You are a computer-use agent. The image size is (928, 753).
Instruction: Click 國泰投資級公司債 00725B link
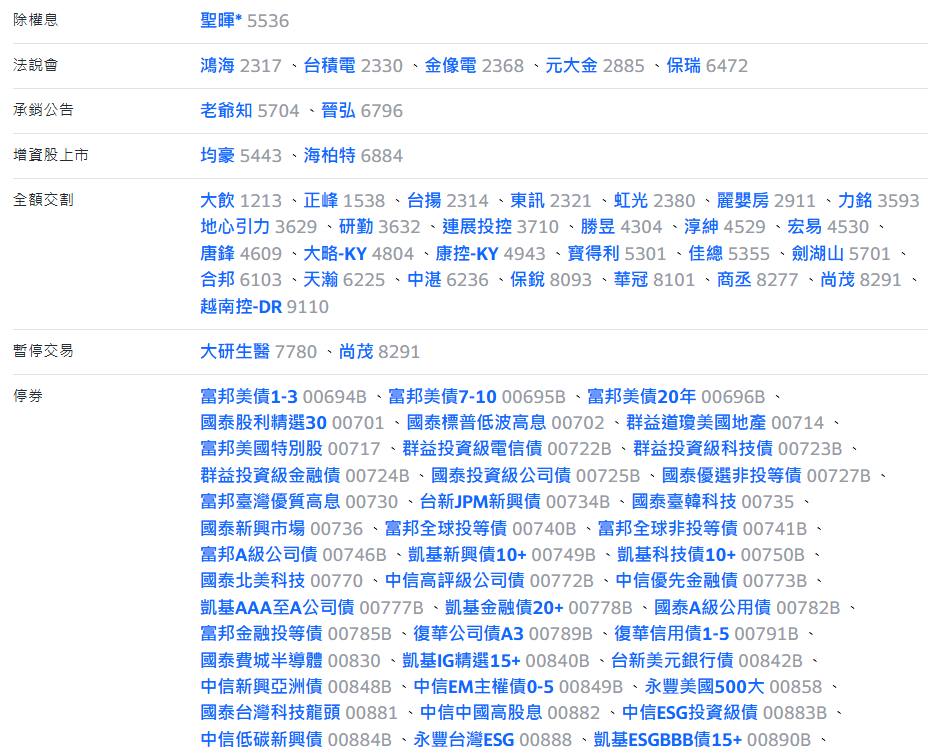point(536,475)
